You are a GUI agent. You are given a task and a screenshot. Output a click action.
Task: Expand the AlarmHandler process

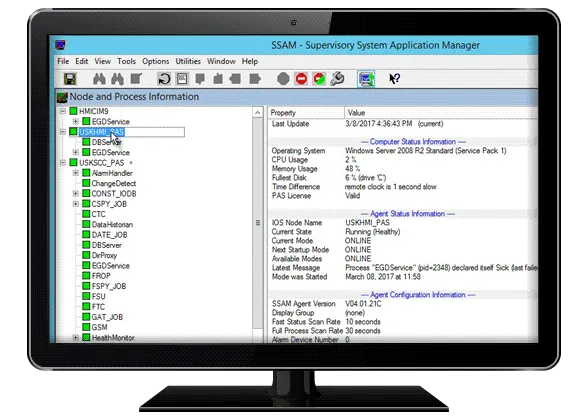(x=76, y=173)
